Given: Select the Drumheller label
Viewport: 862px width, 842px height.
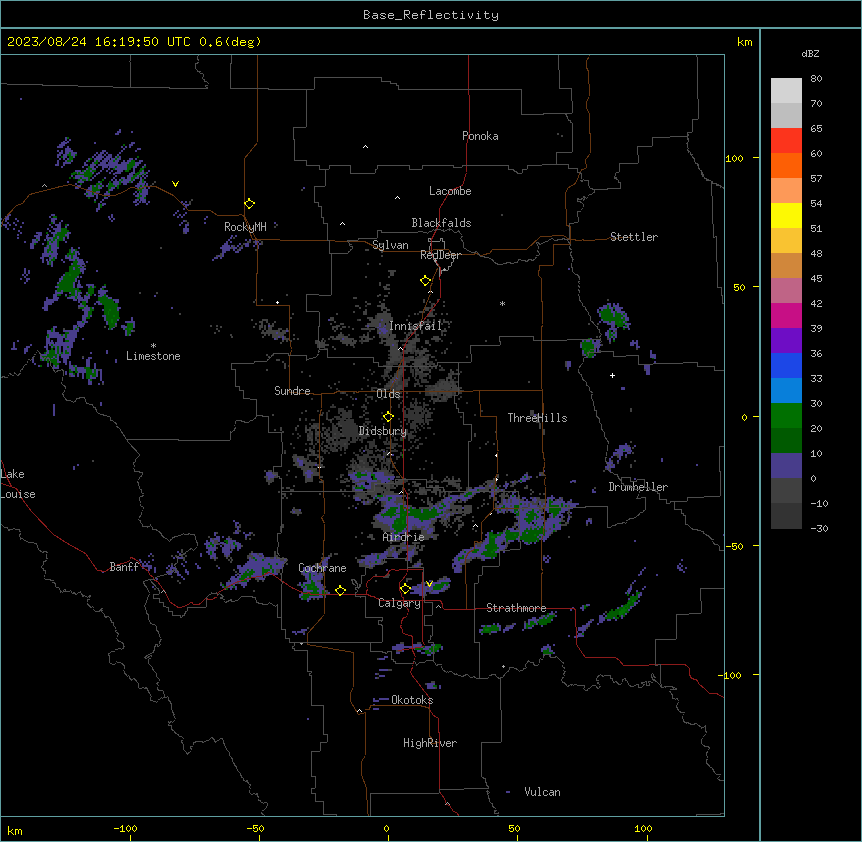Looking at the screenshot, I should point(638,487).
